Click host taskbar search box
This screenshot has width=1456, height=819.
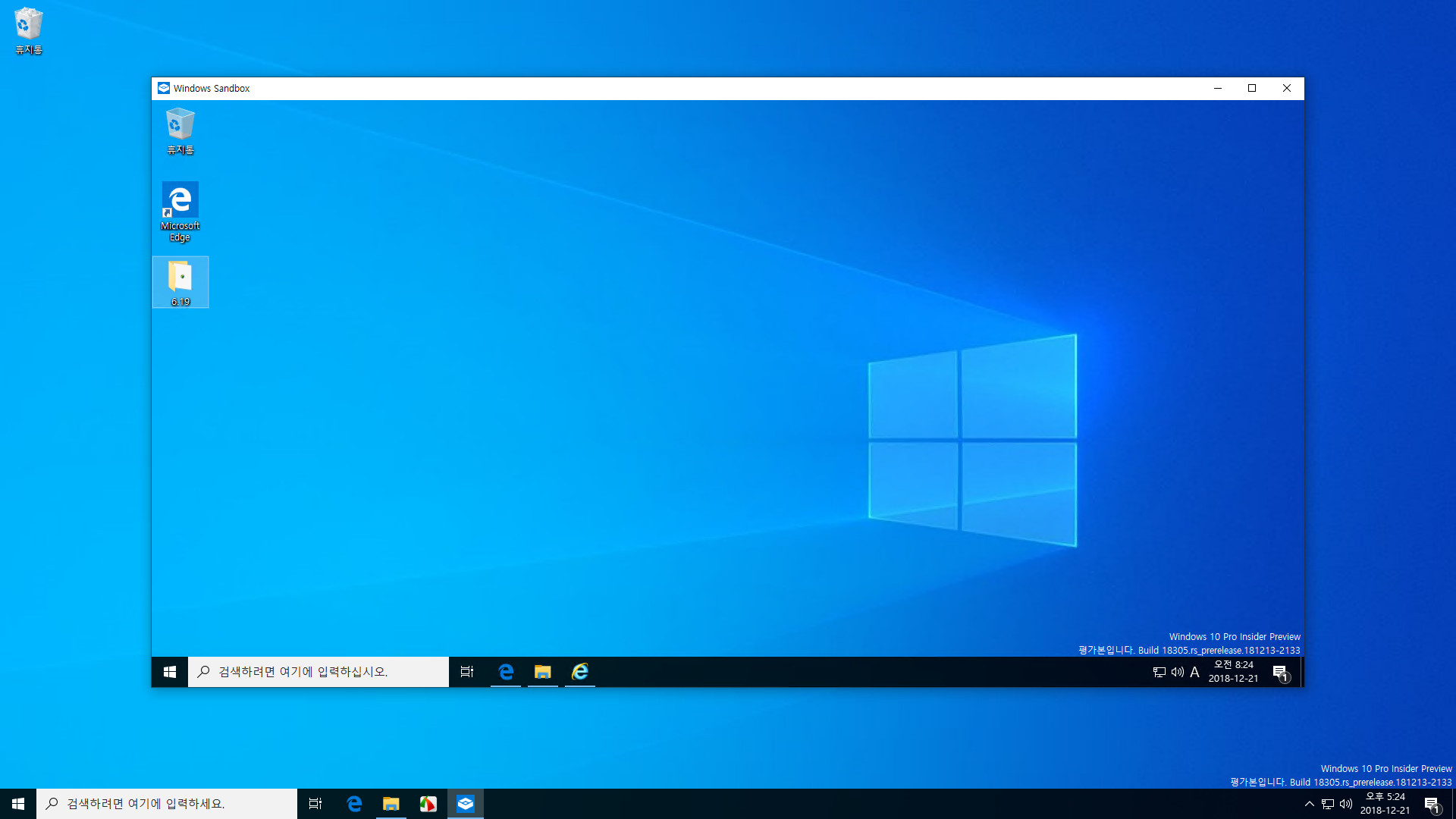(167, 804)
